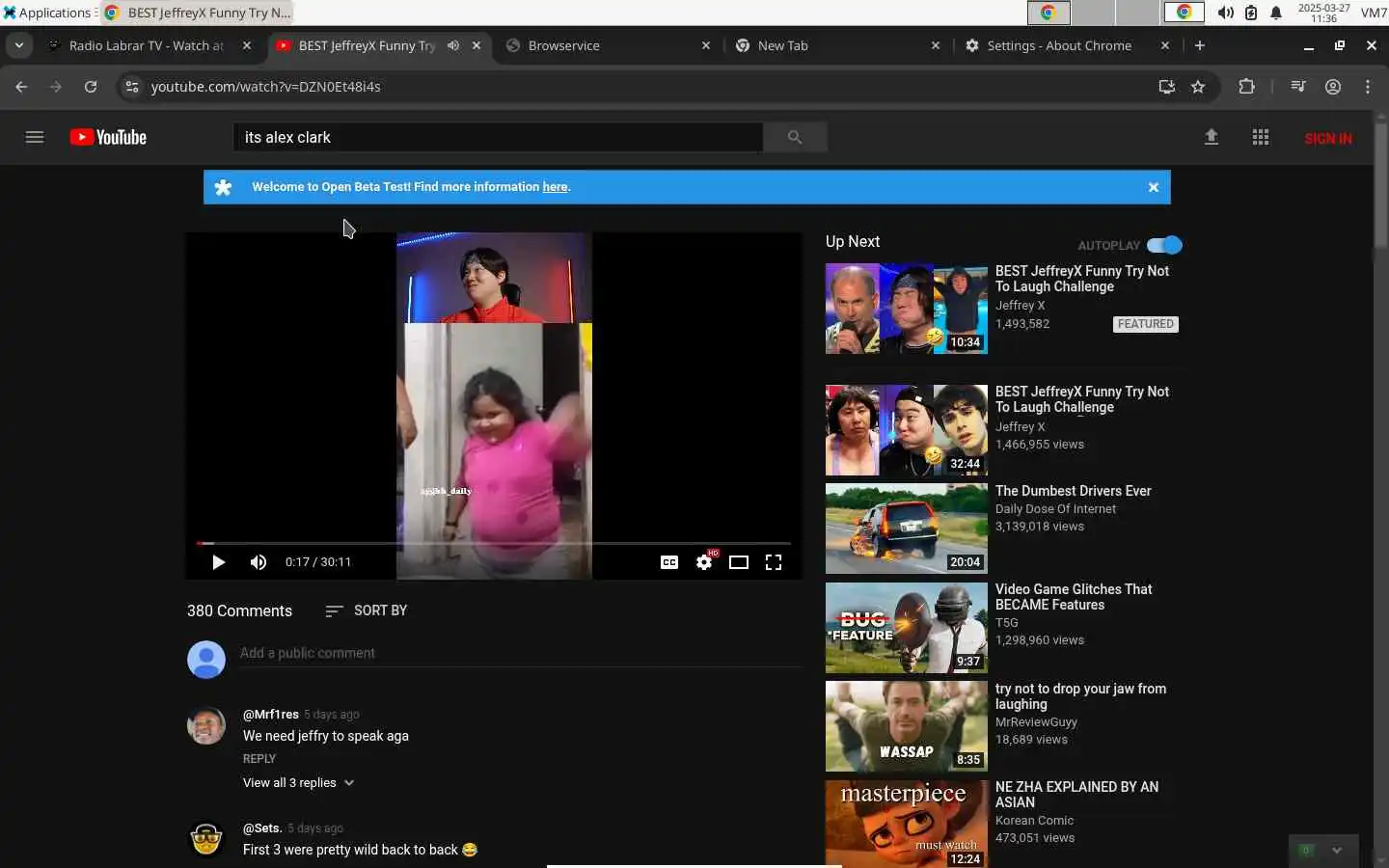1389x868 pixels.
Task: Open Daily Dose Of Internet channel
Action: pyautogui.click(x=1055, y=509)
